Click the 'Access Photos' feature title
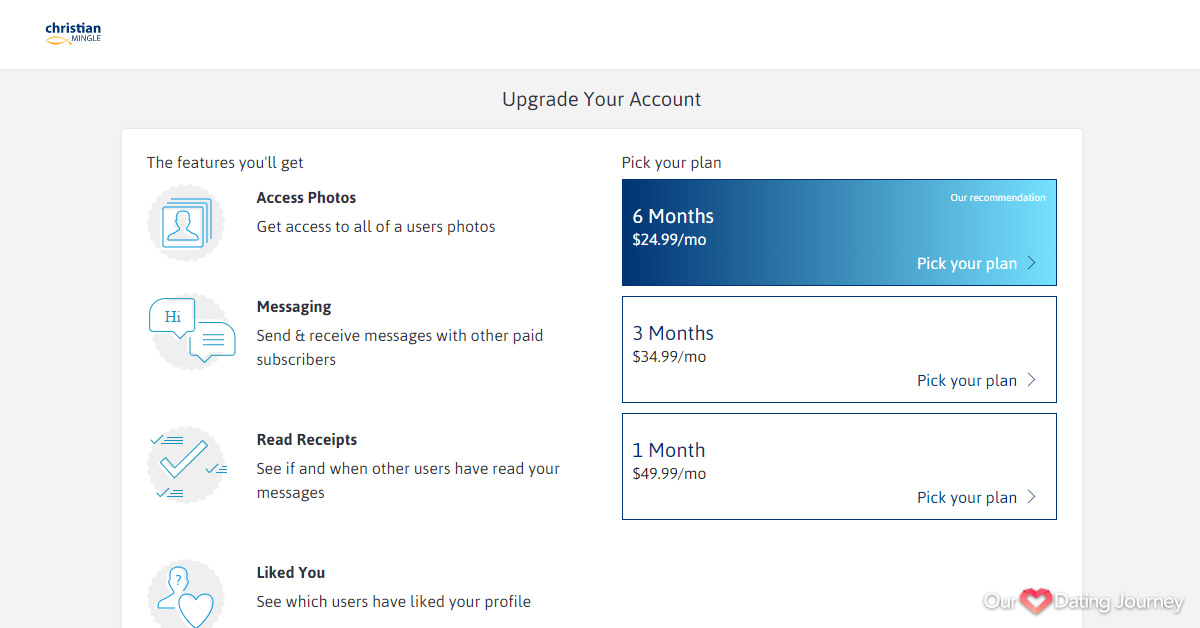This screenshot has width=1200, height=628. (306, 198)
